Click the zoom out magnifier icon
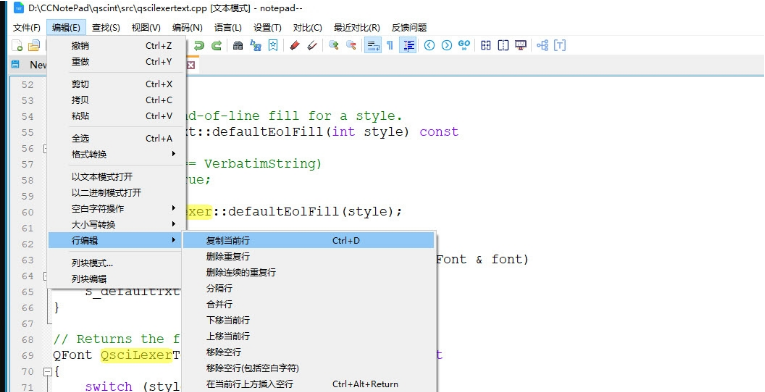This screenshot has height=392, width=765. click(351, 46)
